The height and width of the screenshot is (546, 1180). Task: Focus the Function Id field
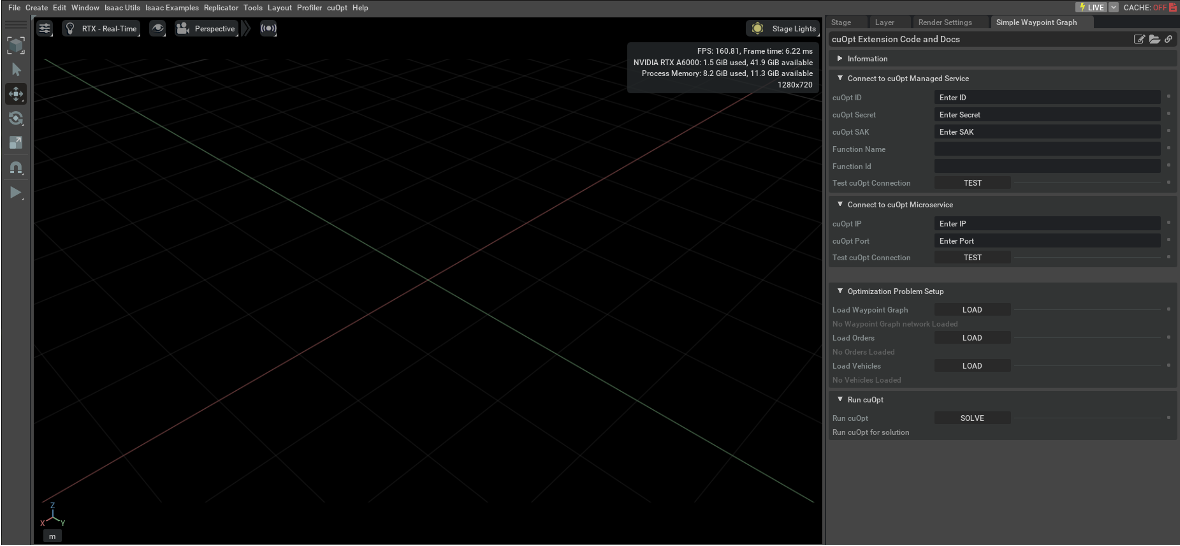pos(1047,165)
